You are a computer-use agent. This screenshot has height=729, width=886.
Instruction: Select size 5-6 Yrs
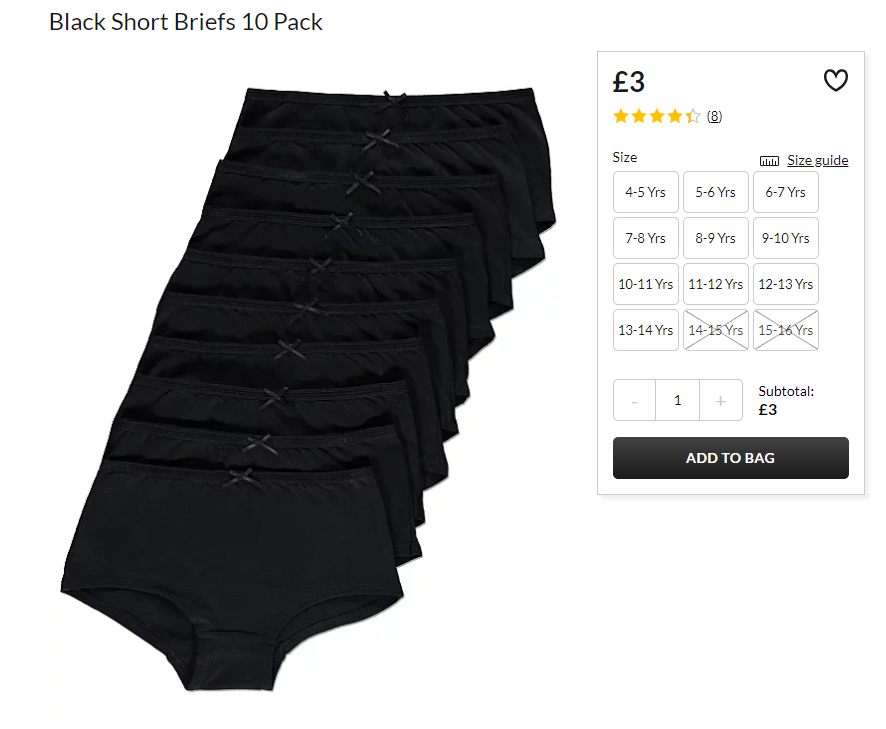click(715, 192)
